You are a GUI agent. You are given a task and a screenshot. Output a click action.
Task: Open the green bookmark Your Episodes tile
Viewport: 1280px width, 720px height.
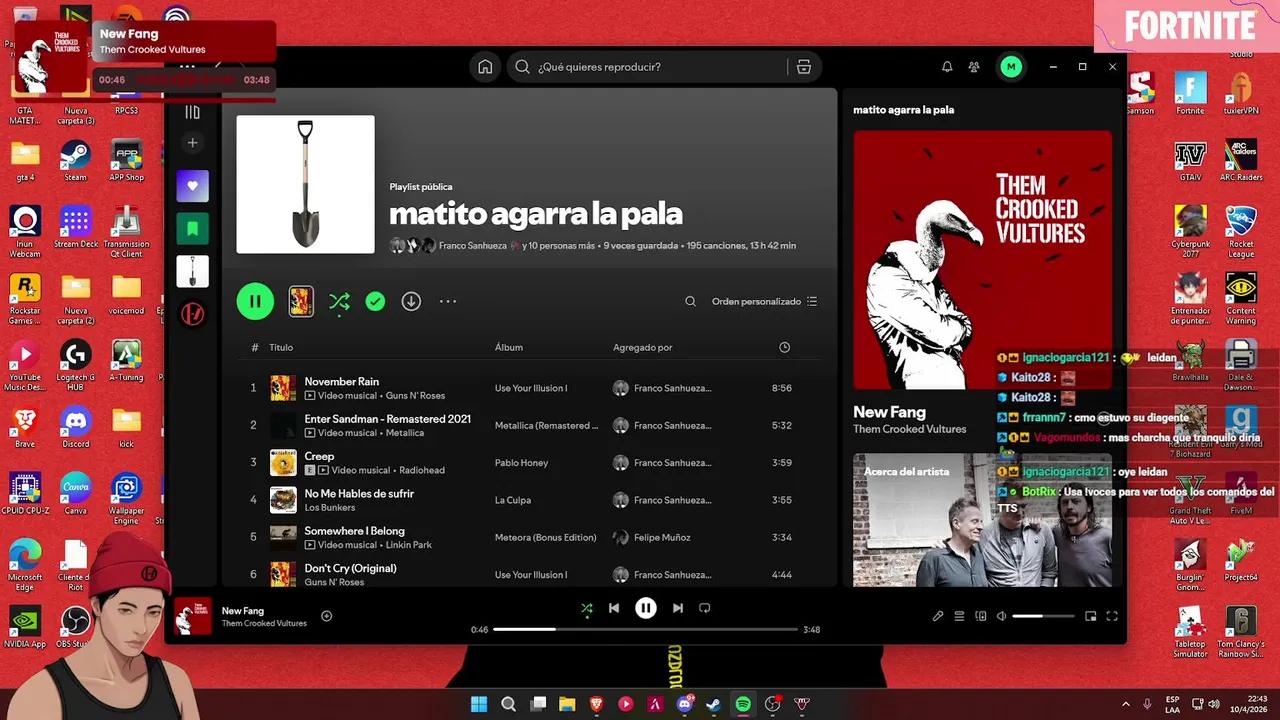tap(193, 229)
